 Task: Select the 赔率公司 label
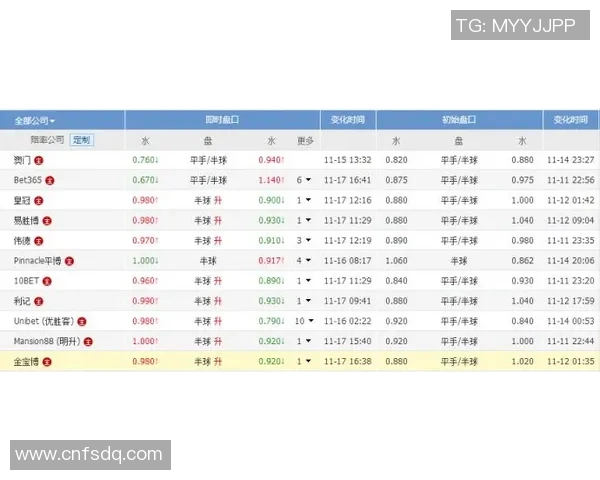(46, 140)
